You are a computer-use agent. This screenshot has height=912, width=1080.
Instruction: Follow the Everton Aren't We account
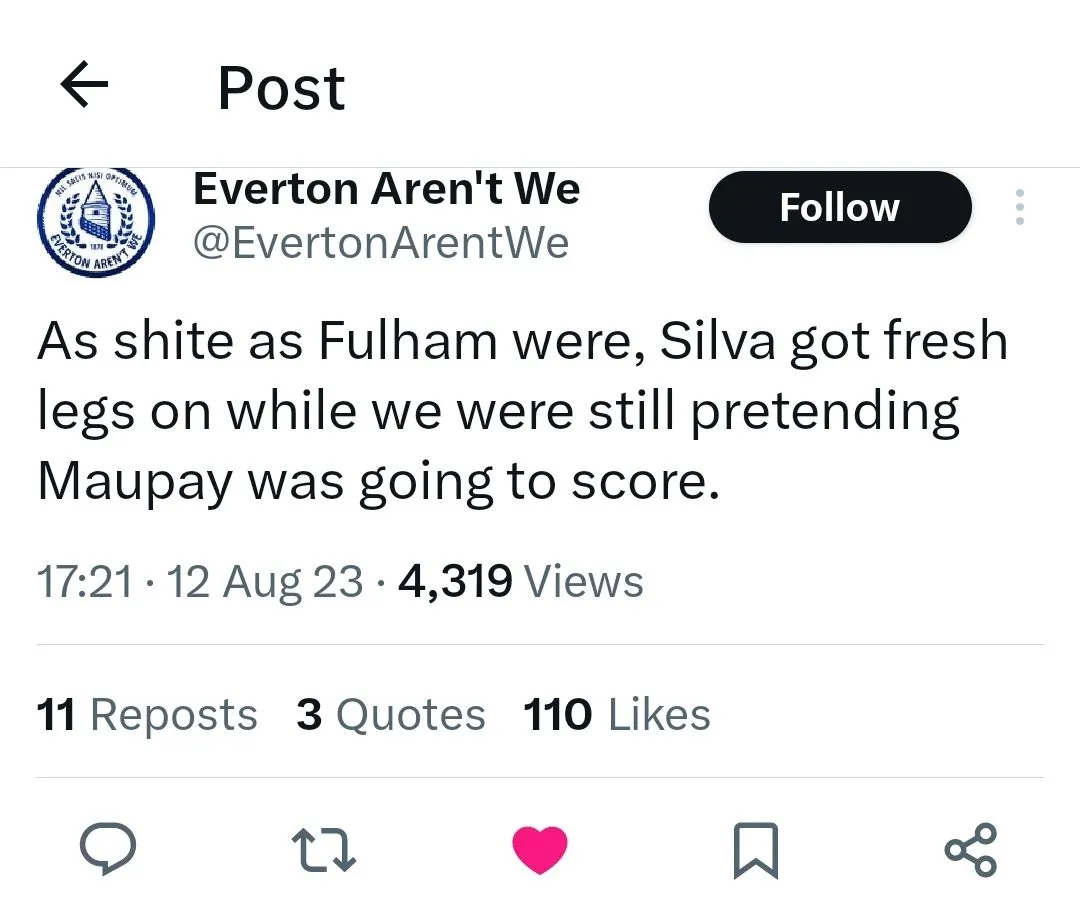click(839, 207)
